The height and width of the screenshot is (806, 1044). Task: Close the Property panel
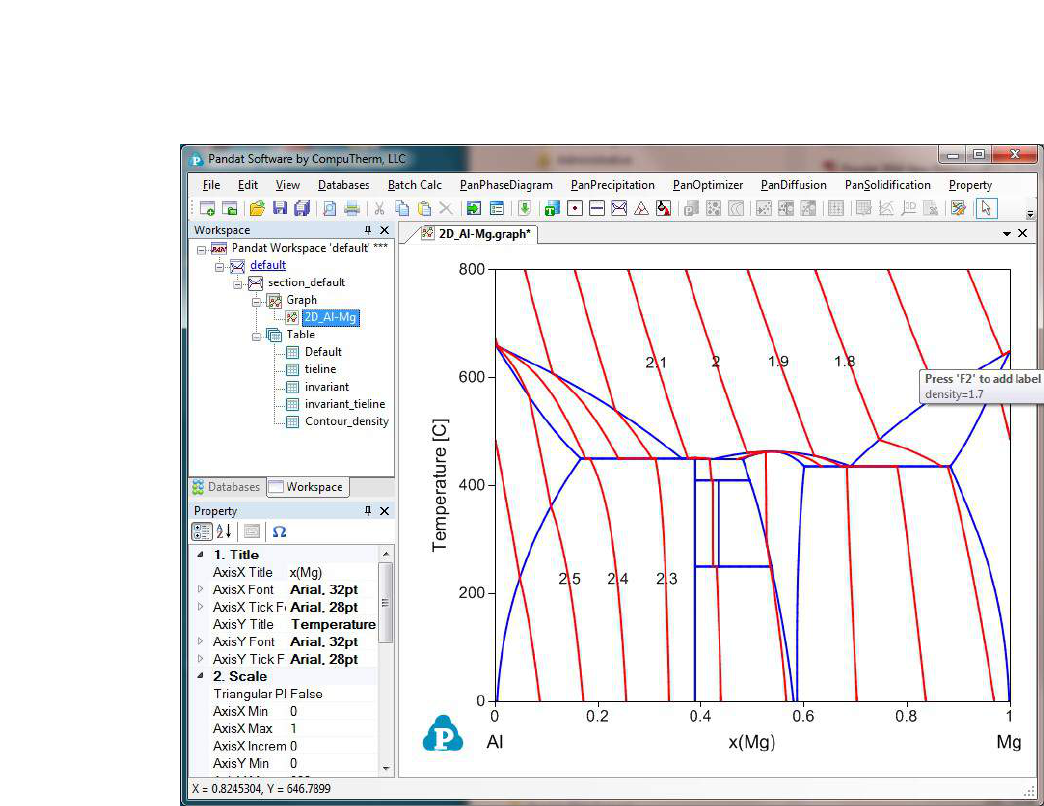(x=384, y=510)
